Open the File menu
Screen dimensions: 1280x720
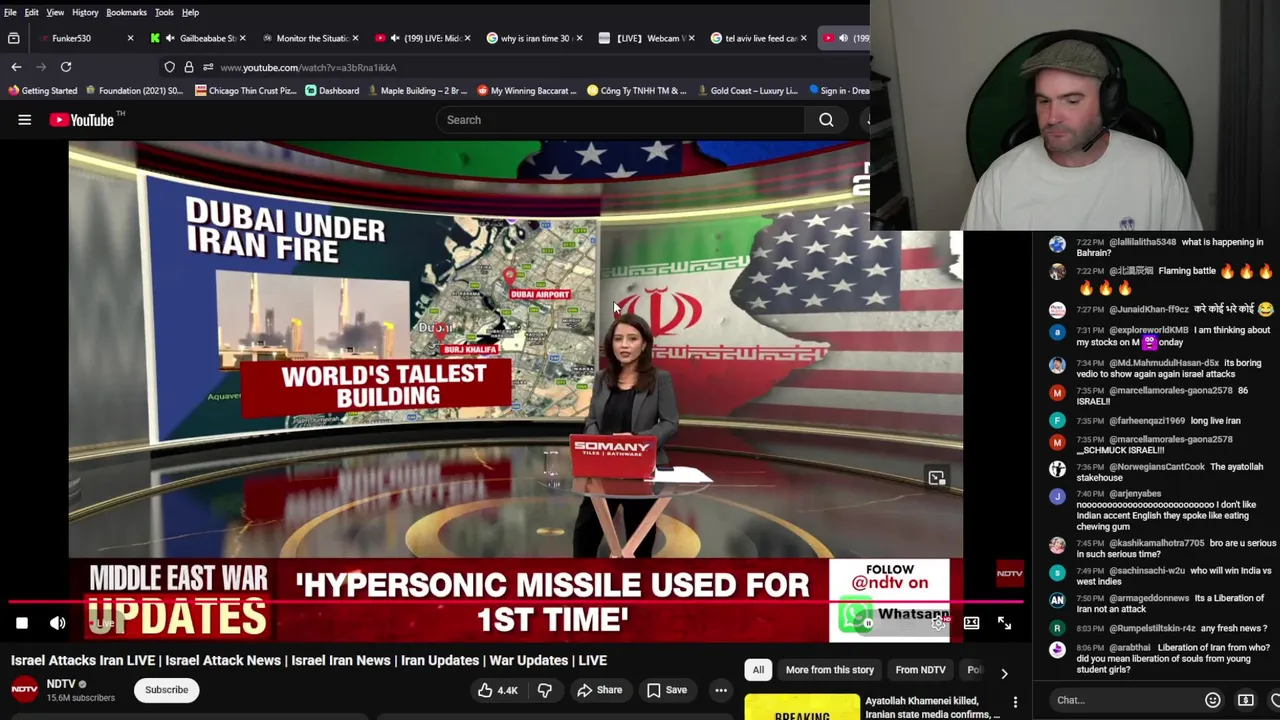pyautogui.click(x=10, y=12)
